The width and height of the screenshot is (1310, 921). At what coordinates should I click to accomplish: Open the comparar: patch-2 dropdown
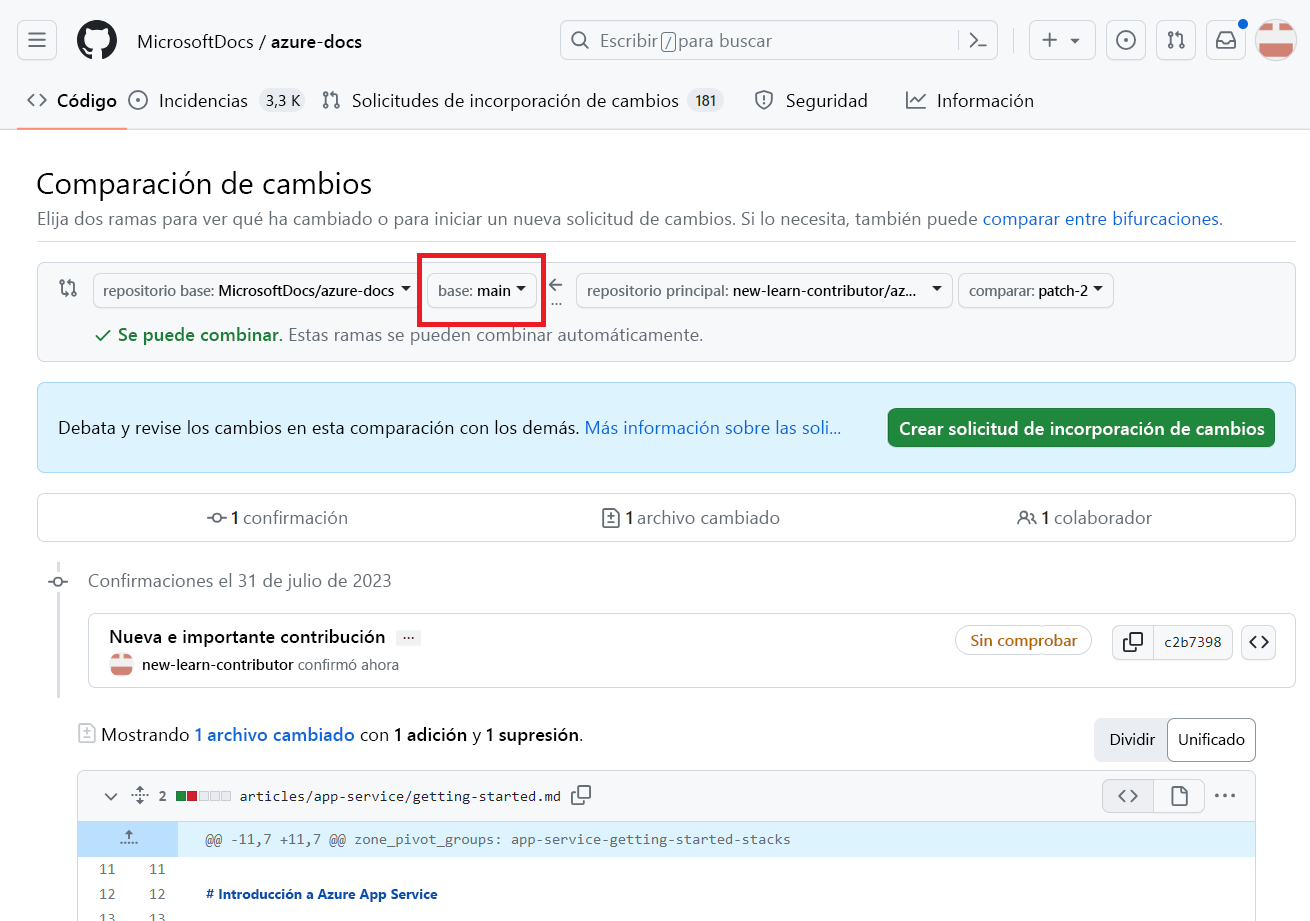(x=1036, y=291)
